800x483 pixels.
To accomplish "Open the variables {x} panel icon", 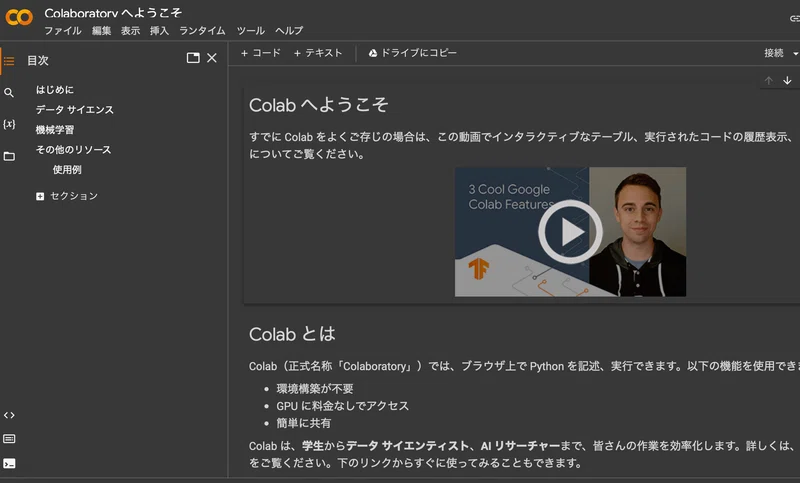I will (9, 124).
